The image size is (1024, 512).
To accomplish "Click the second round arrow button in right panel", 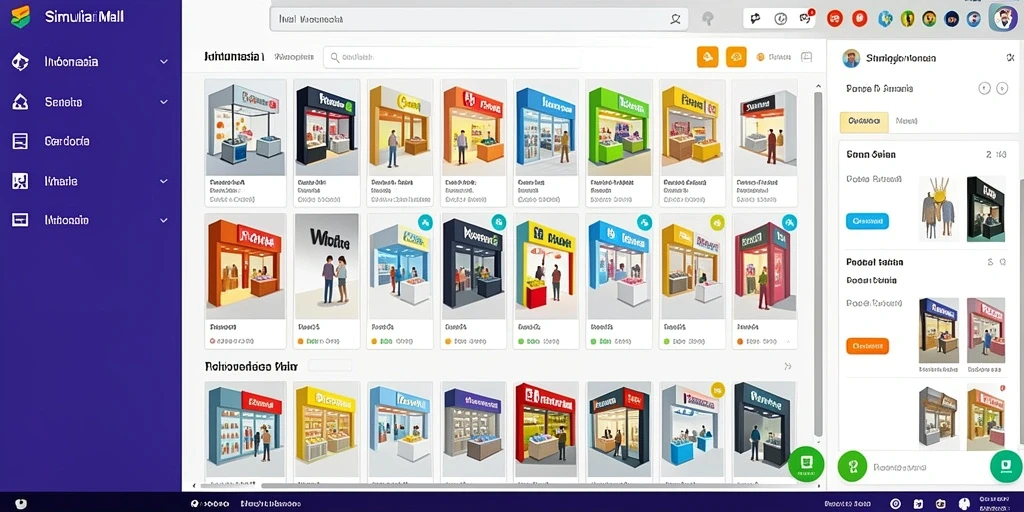I will pos(1002,88).
